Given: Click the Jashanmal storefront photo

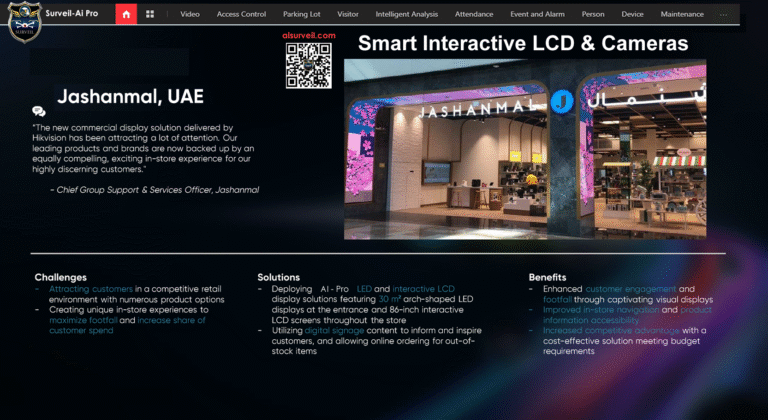Looking at the screenshot, I should [525, 149].
